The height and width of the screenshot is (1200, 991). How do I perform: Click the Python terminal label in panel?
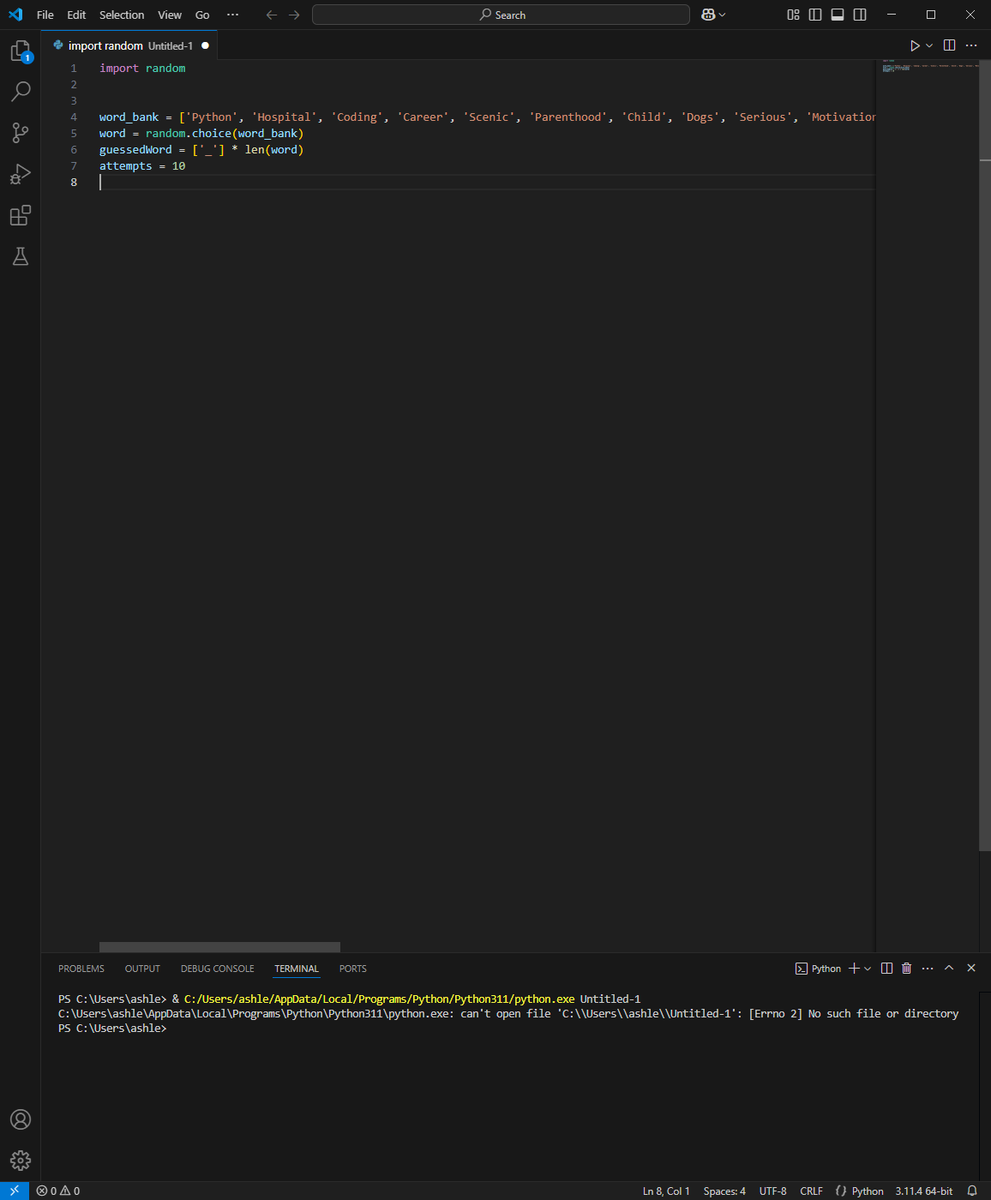818,968
